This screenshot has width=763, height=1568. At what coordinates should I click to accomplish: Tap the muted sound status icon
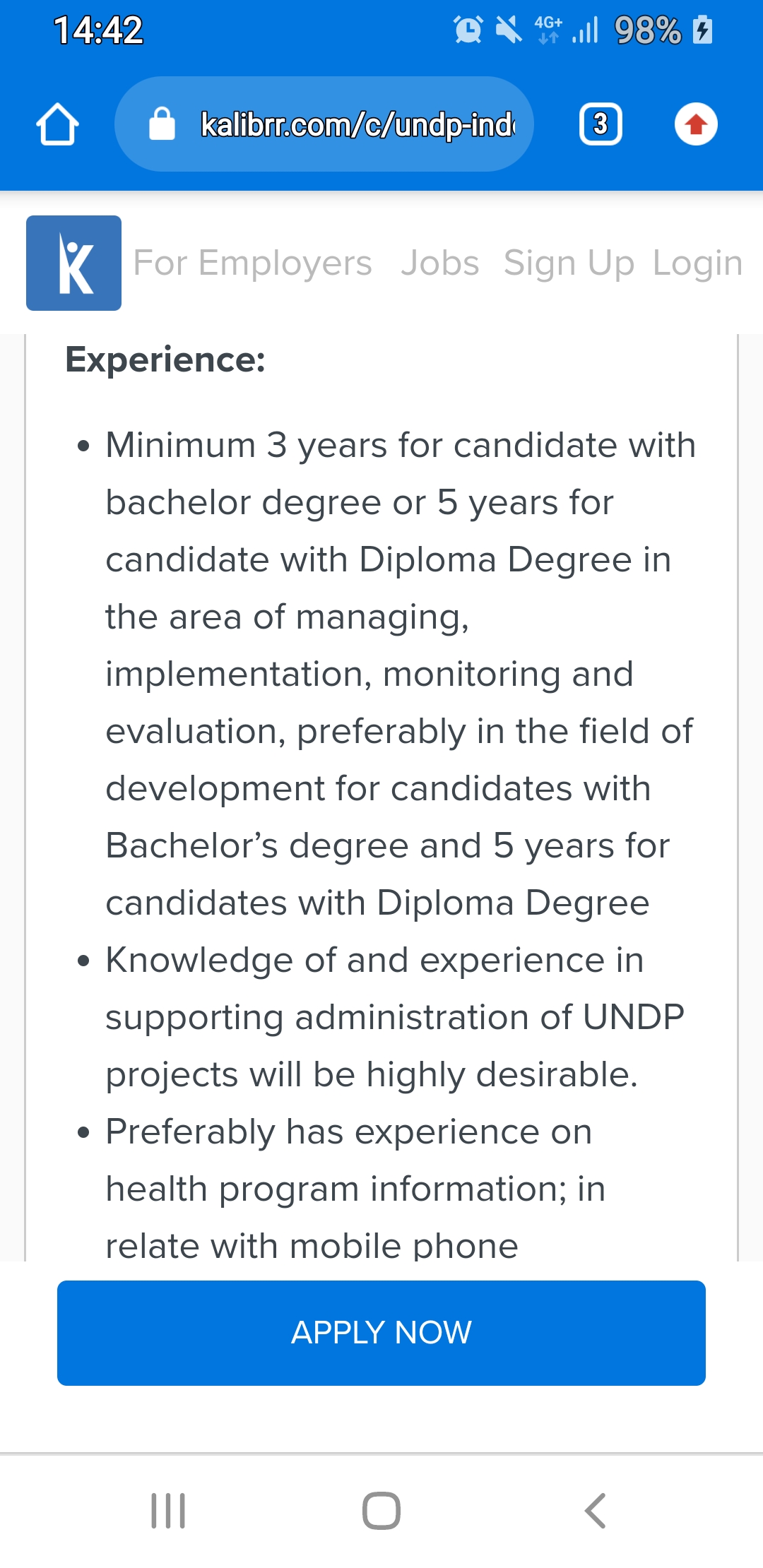[x=508, y=30]
